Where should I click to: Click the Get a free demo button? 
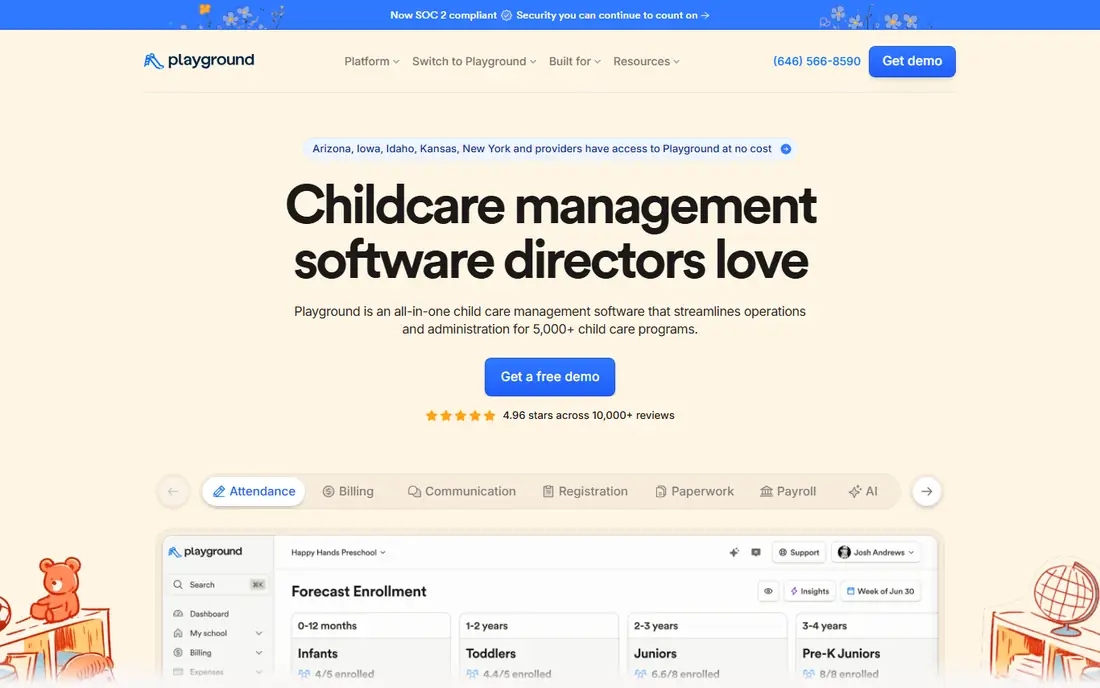(550, 377)
